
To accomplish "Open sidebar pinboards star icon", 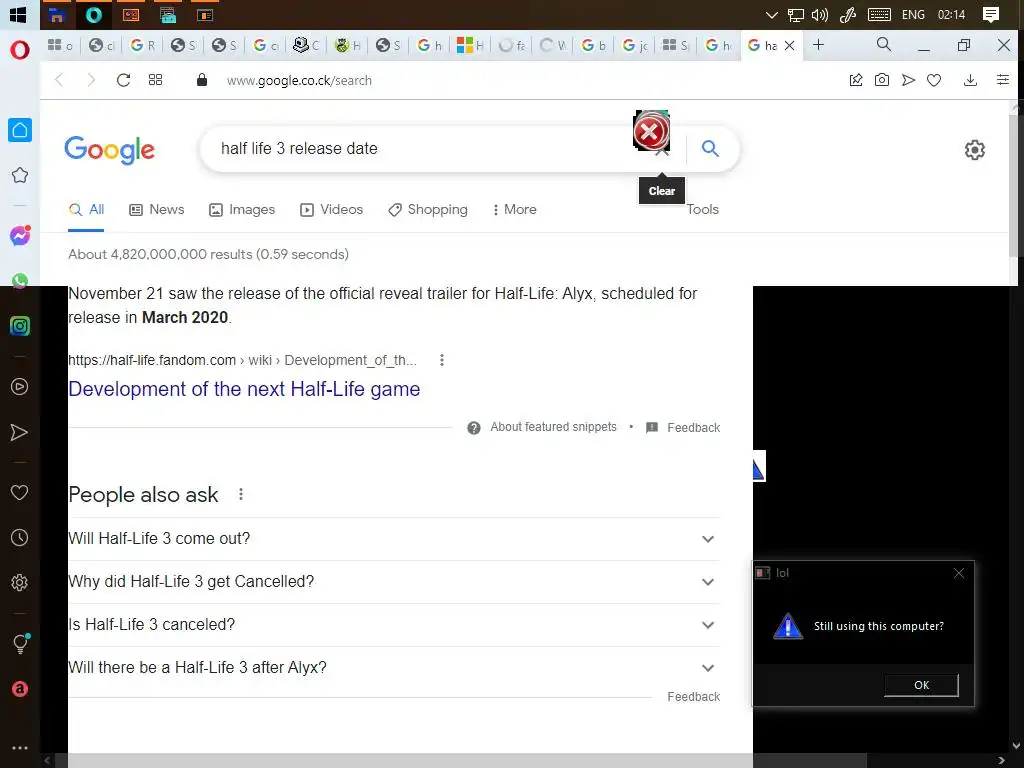I will coord(20,175).
